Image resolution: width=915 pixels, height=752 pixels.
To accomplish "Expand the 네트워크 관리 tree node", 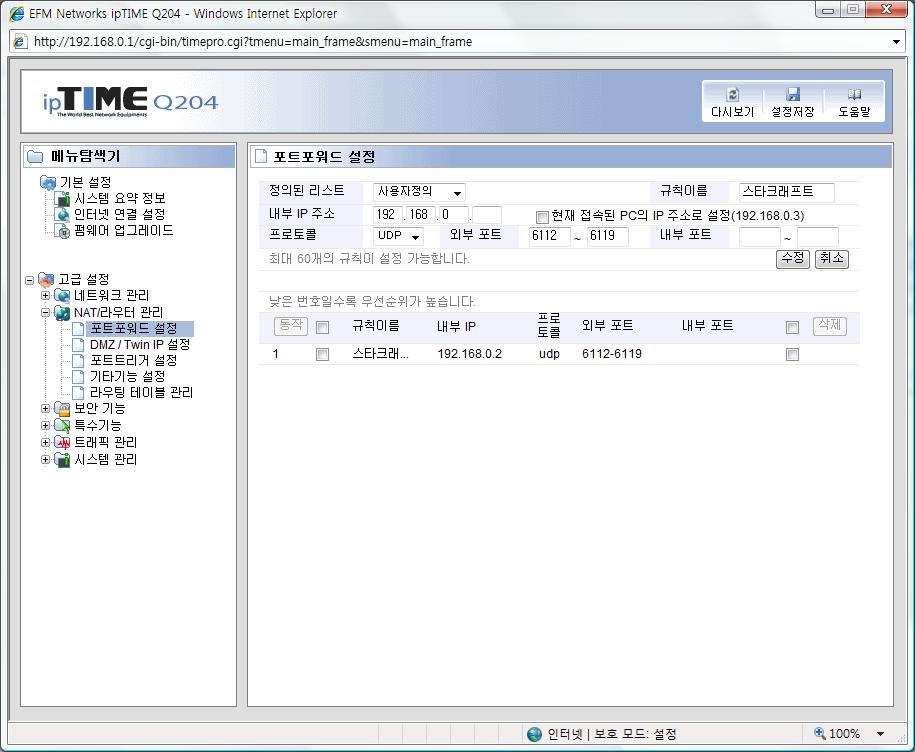I will [x=45, y=296].
